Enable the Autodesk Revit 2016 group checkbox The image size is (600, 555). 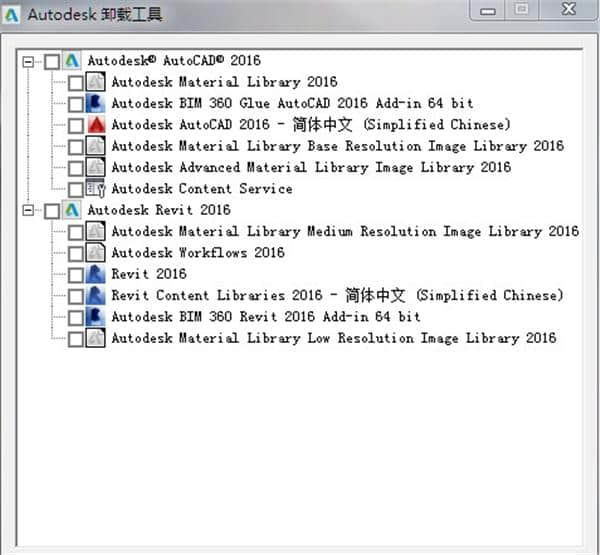tap(52, 211)
